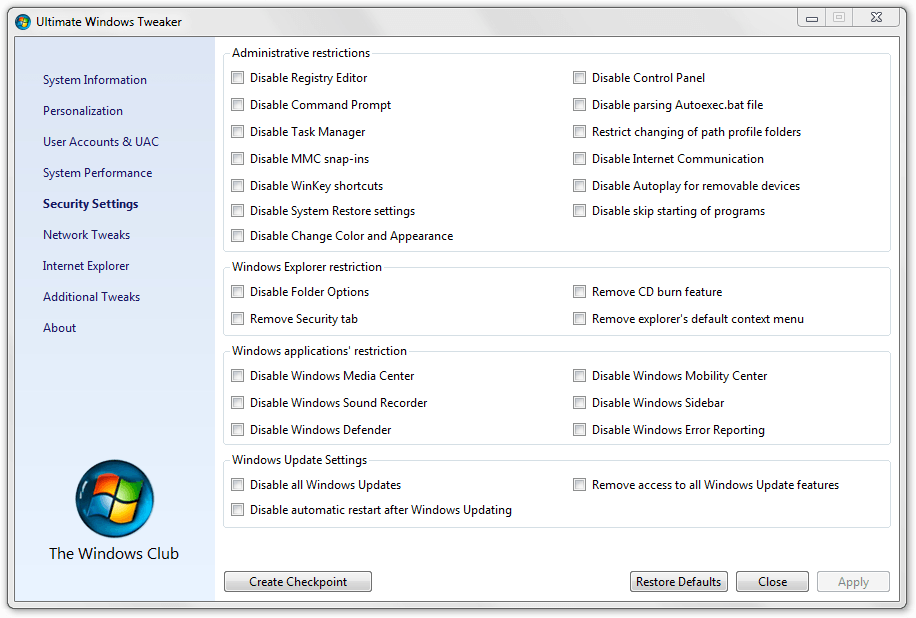Tick Disable Task Manager option
The height and width of the screenshot is (618, 916).
point(237,131)
